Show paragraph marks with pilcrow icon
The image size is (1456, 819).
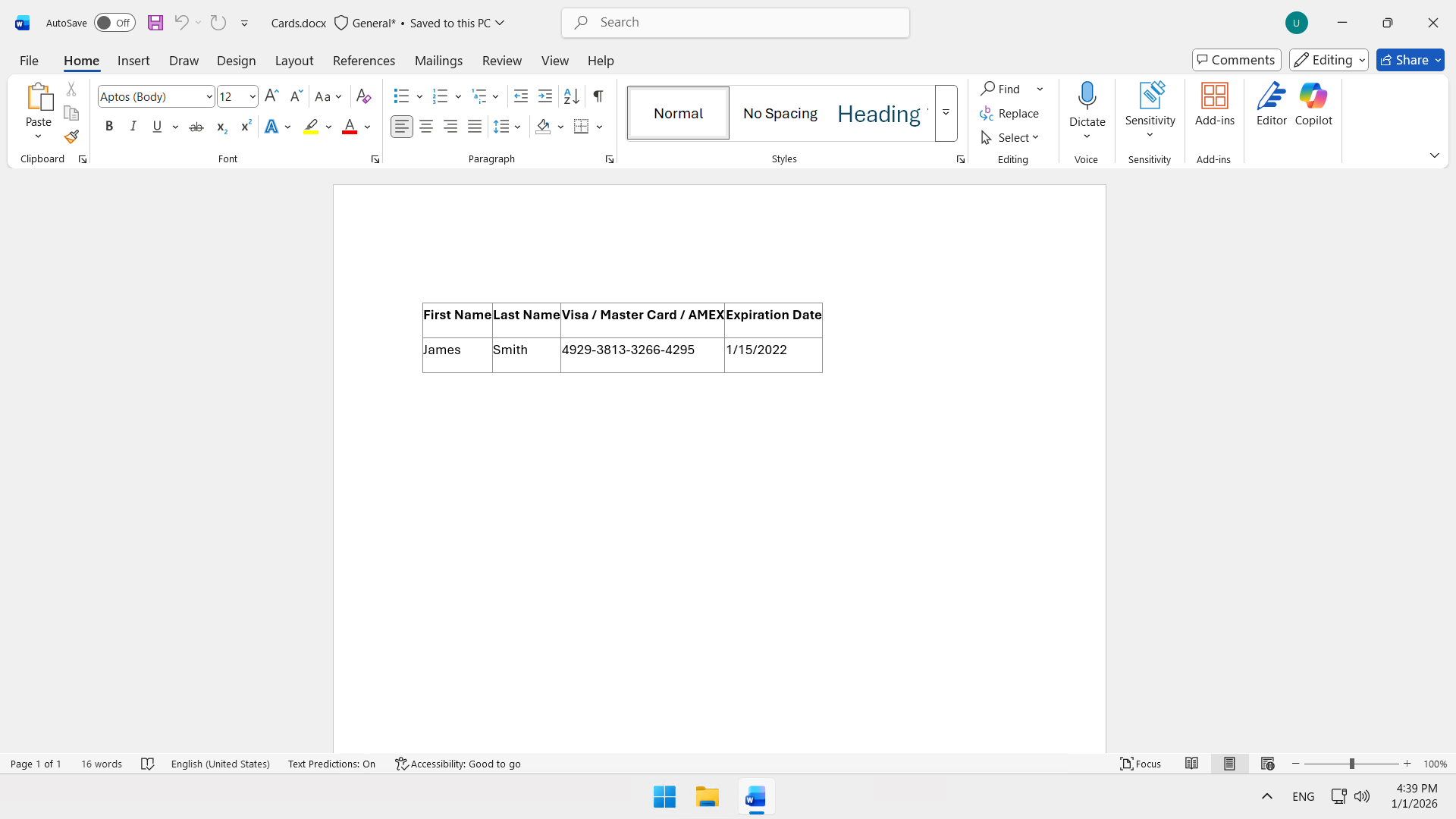pos(598,96)
